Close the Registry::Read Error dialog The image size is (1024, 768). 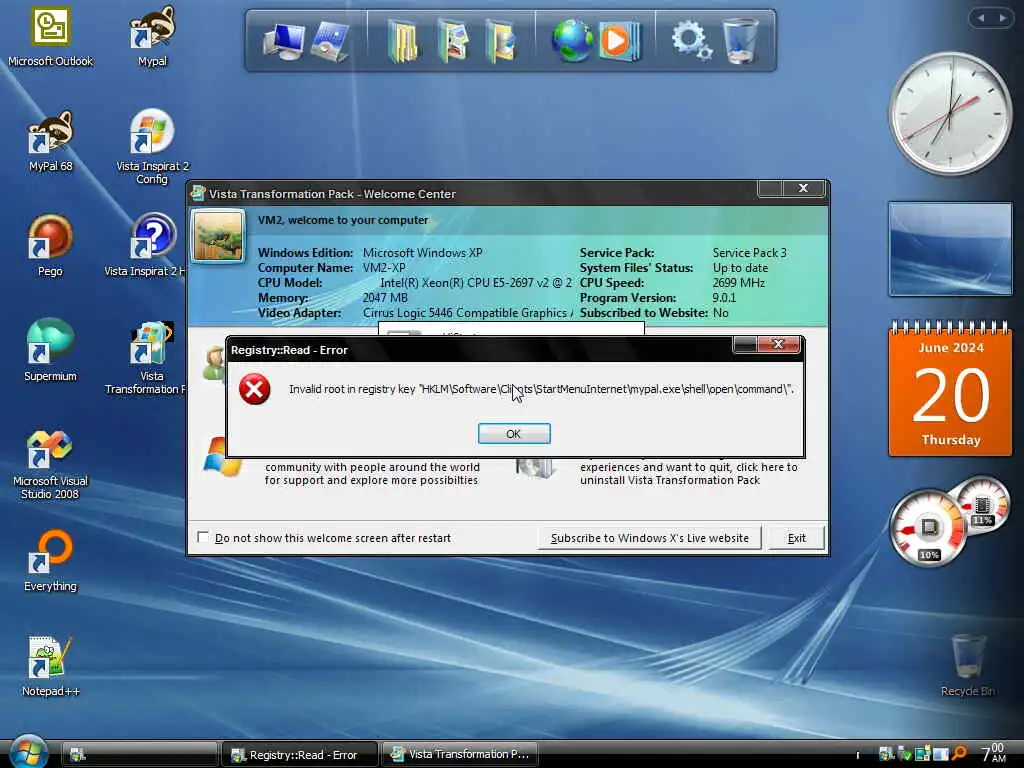(x=778, y=344)
